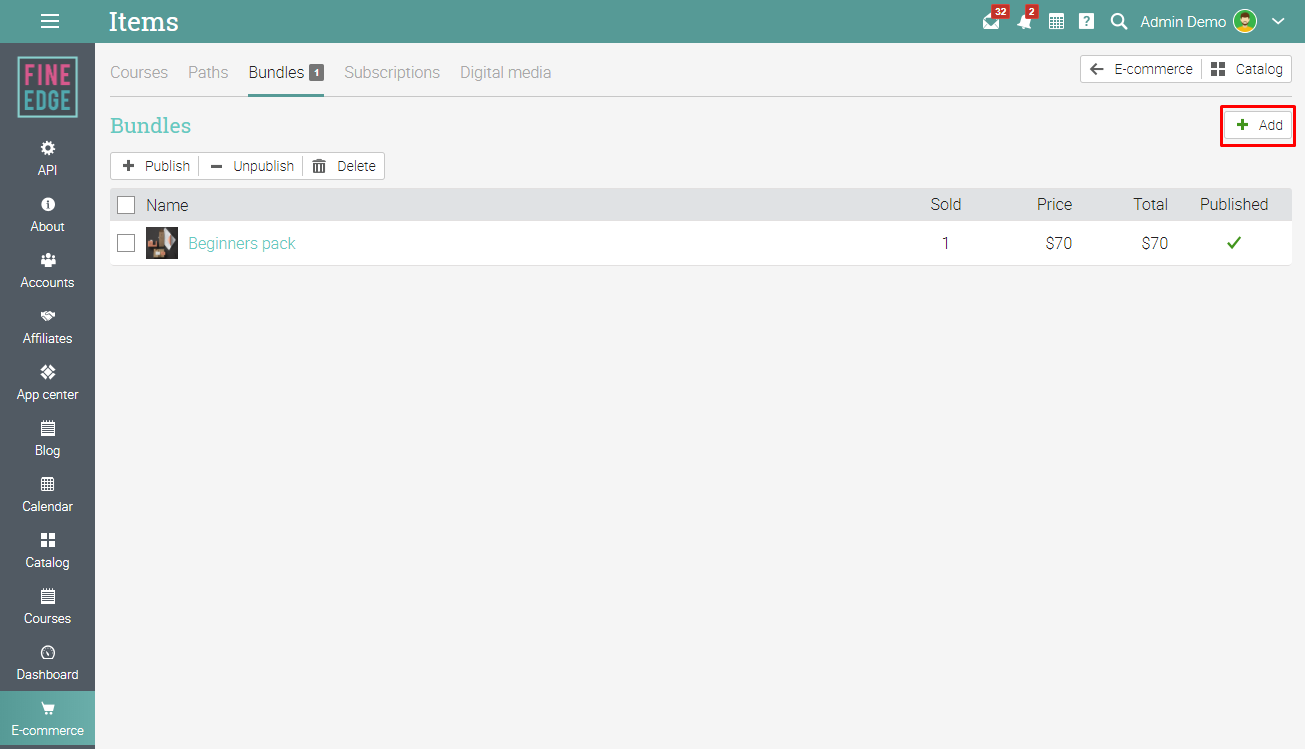Open the help question mark icon
The height and width of the screenshot is (749, 1305).
tap(1086, 21)
